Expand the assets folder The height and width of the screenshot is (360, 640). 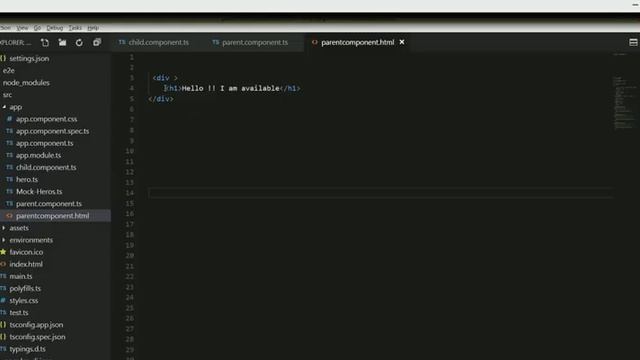pyautogui.click(x=4, y=228)
